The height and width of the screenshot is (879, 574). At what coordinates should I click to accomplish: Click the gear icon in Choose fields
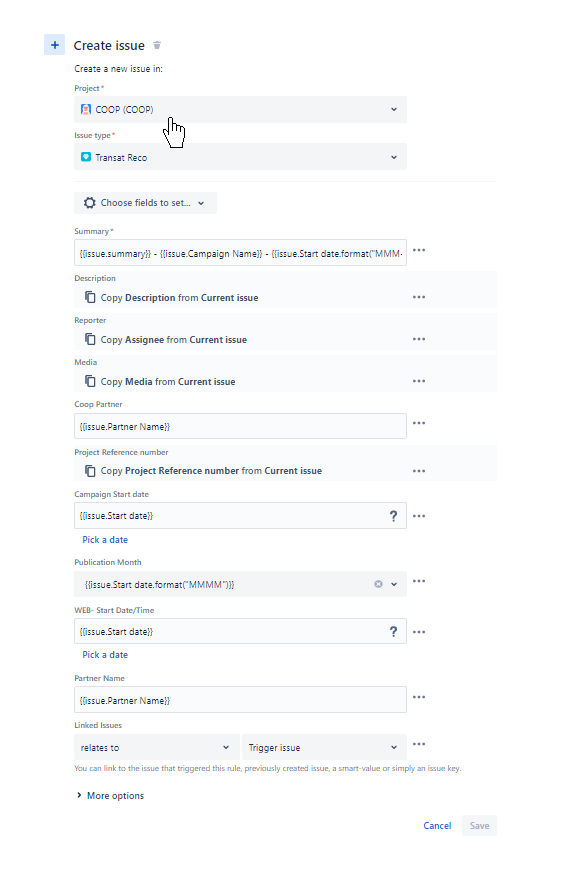[90, 203]
